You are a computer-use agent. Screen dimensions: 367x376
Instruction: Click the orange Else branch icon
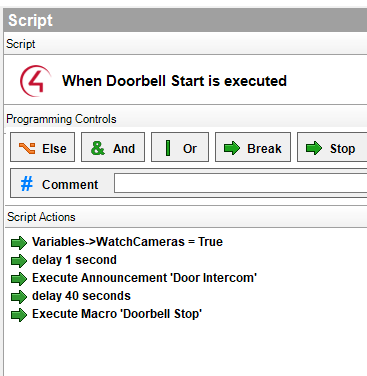click(x=27, y=148)
